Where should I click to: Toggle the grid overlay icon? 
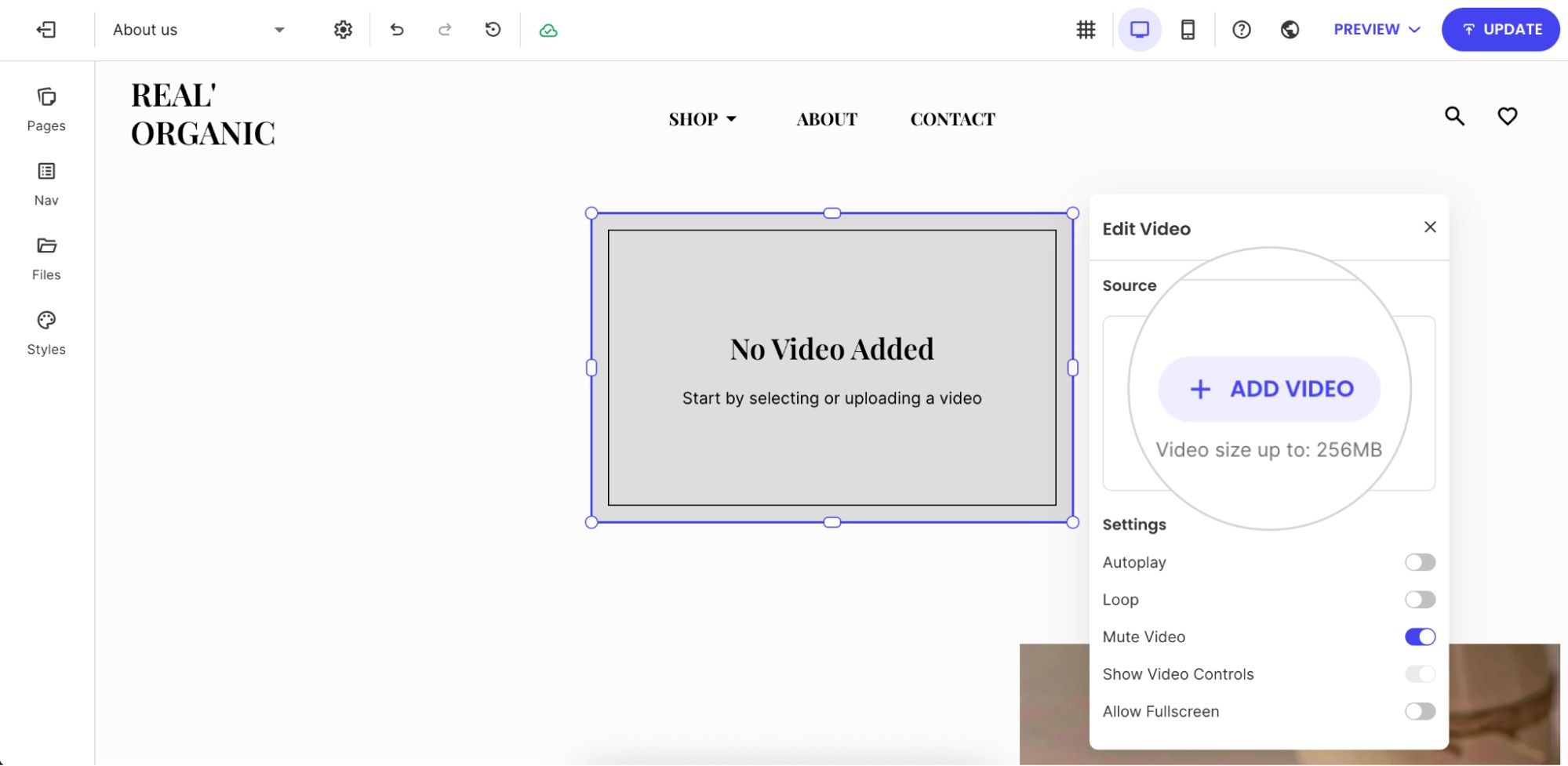pyautogui.click(x=1086, y=30)
